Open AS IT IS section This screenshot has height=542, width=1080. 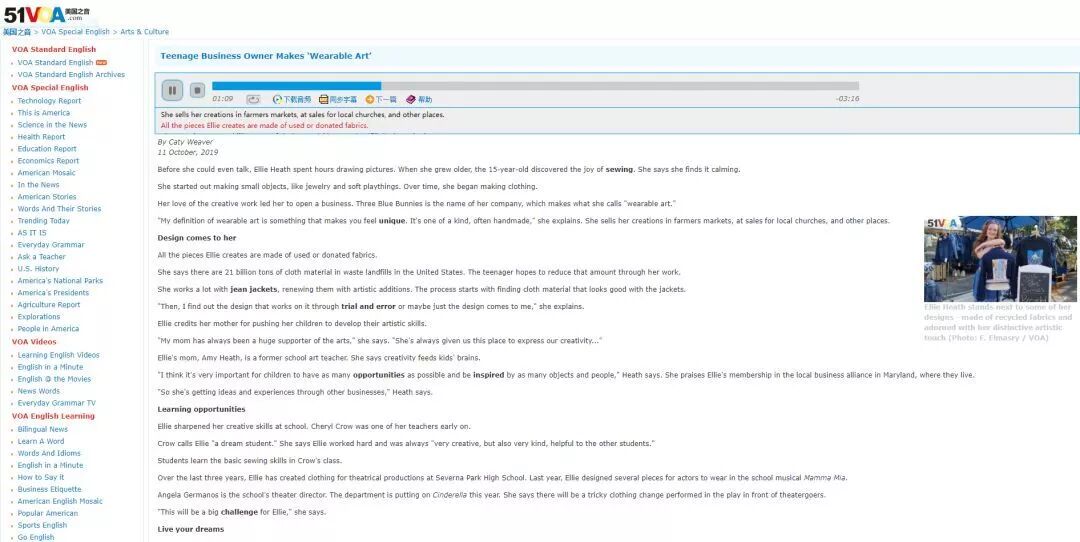[32, 233]
